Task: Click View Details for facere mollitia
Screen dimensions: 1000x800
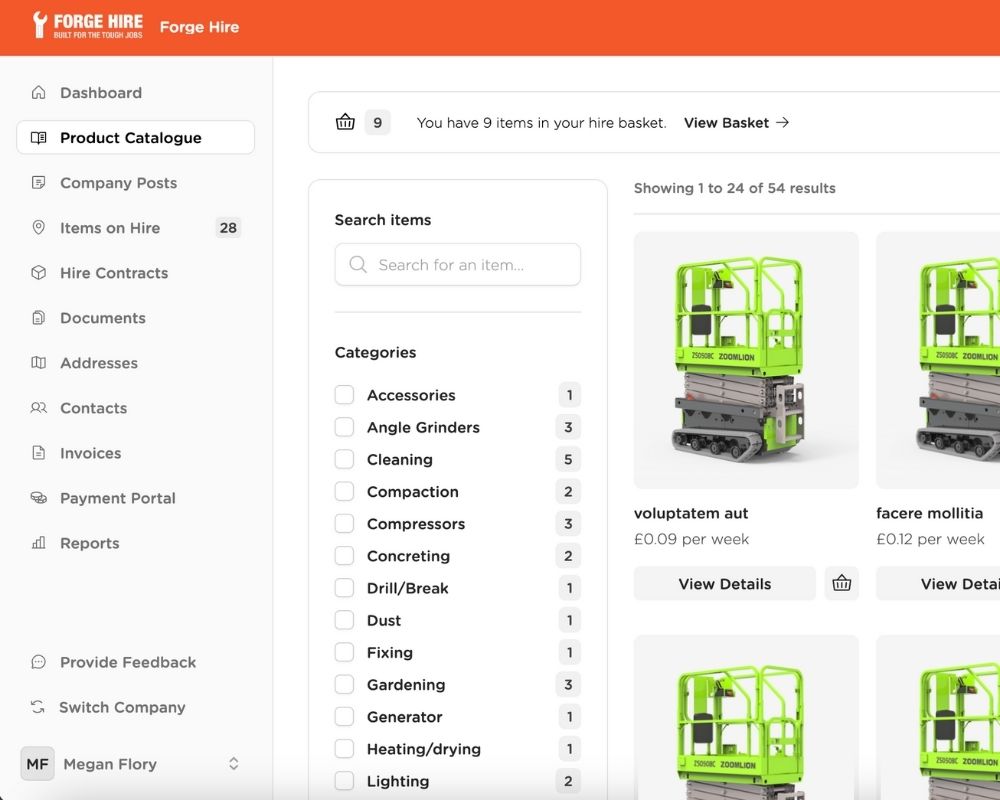Action: (x=938, y=584)
